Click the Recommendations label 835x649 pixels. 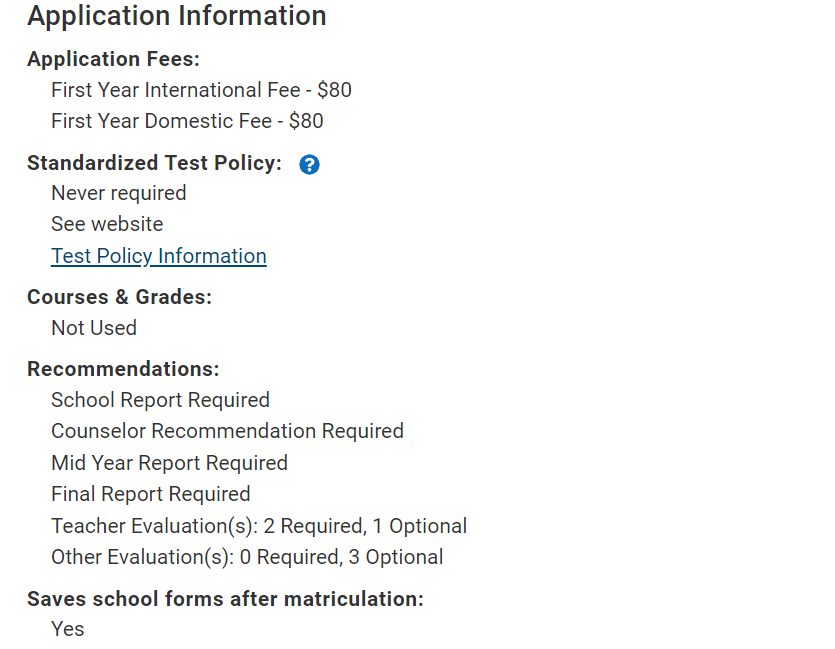pos(123,369)
